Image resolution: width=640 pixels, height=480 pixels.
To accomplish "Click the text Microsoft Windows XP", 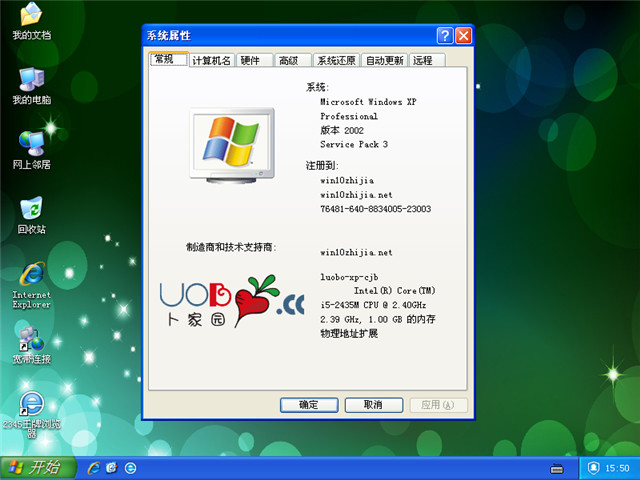I will coord(368,102).
